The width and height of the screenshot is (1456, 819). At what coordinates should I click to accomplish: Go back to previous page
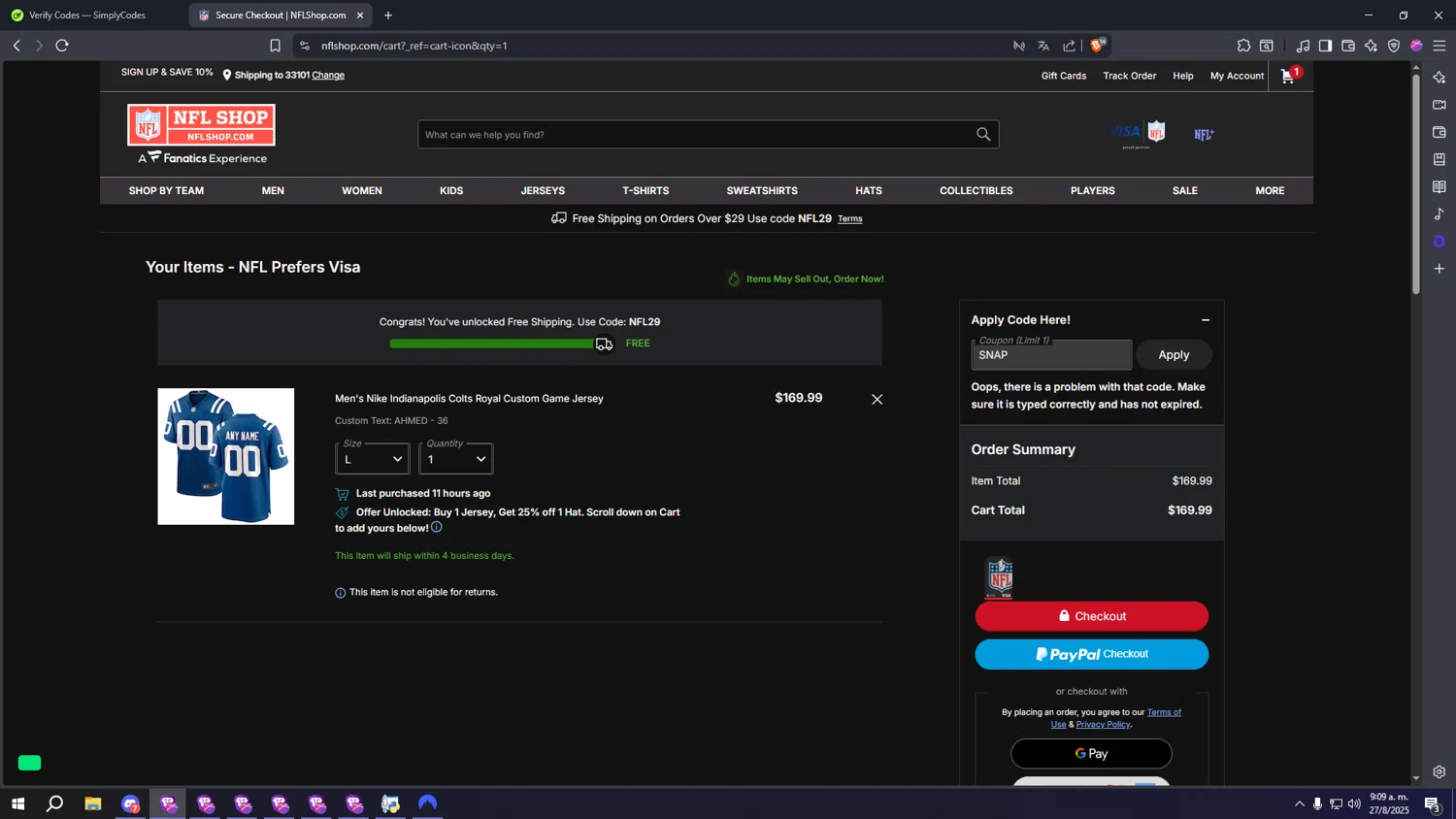coord(17,46)
